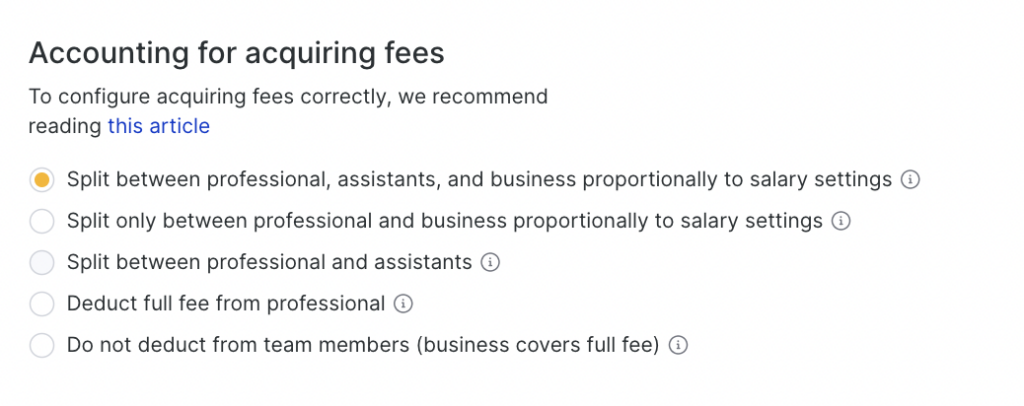Show info for business covers full fee
1024x406 pixels.
coord(678,346)
